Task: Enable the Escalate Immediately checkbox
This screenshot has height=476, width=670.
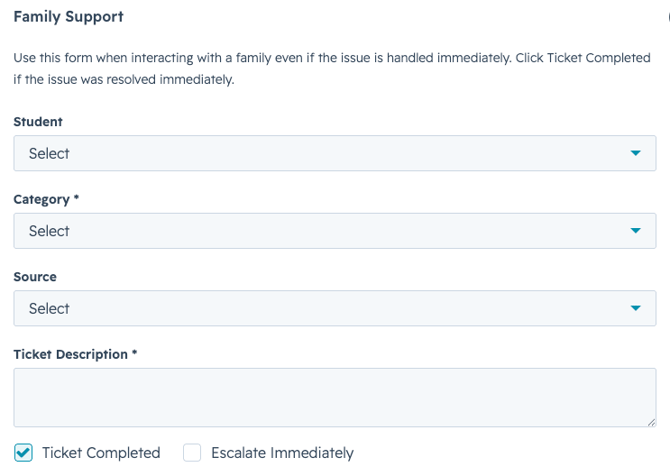Action: point(192,452)
